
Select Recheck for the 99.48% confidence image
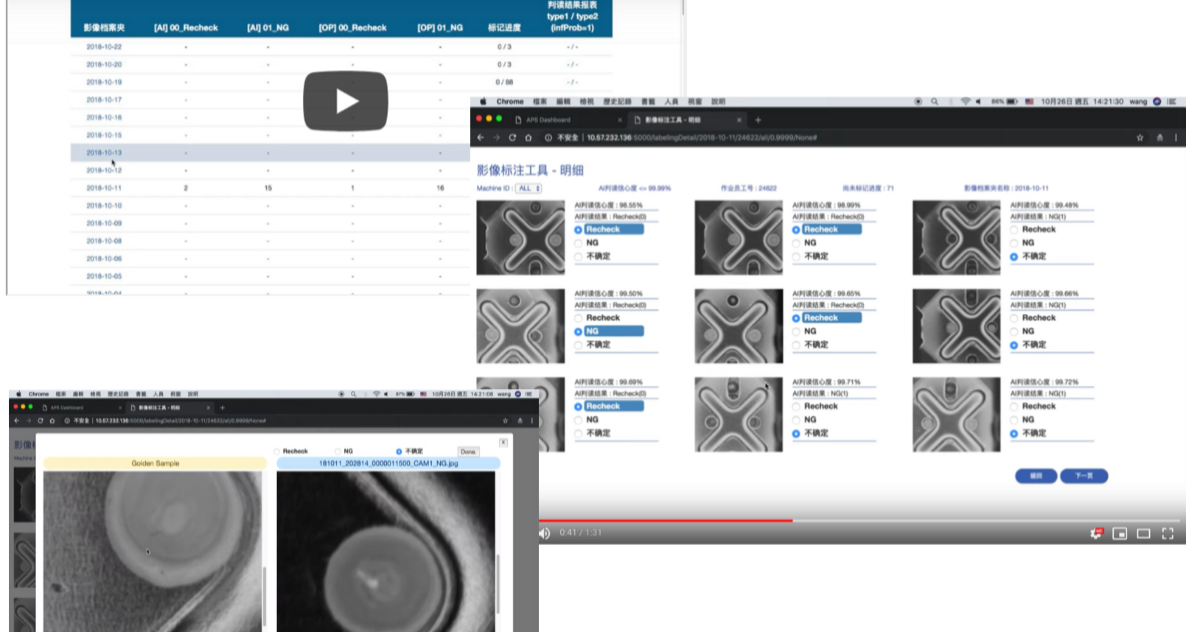pyautogui.click(x=1014, y=229)
